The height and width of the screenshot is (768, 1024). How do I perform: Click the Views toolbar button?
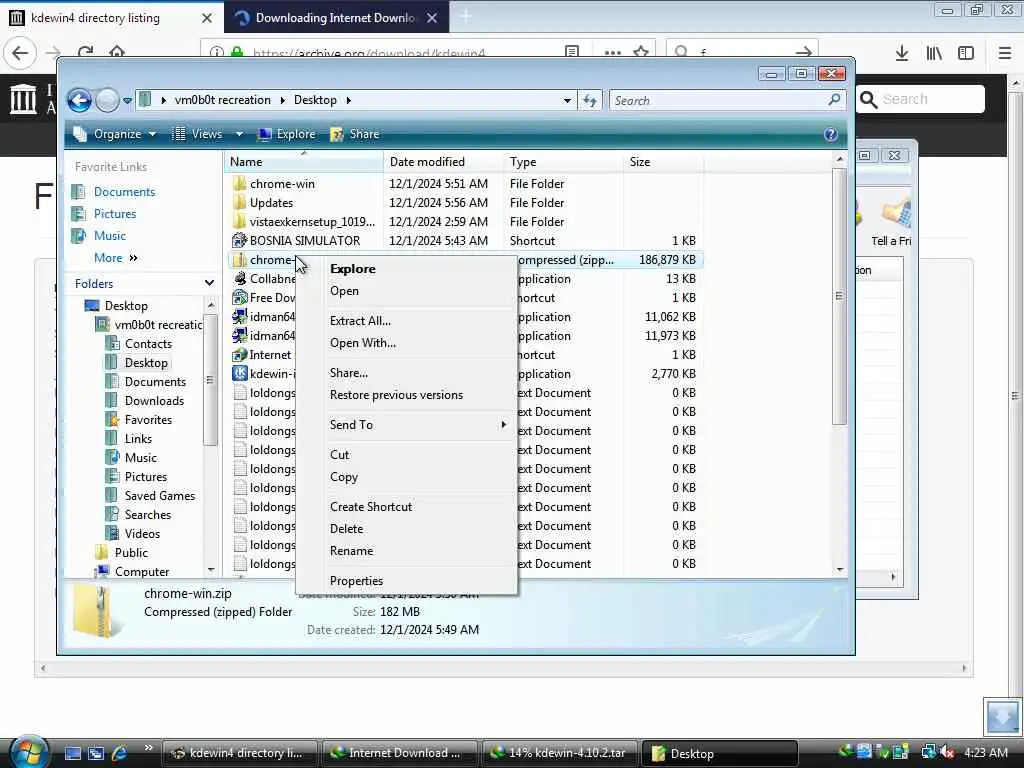[x=197, y=134]
